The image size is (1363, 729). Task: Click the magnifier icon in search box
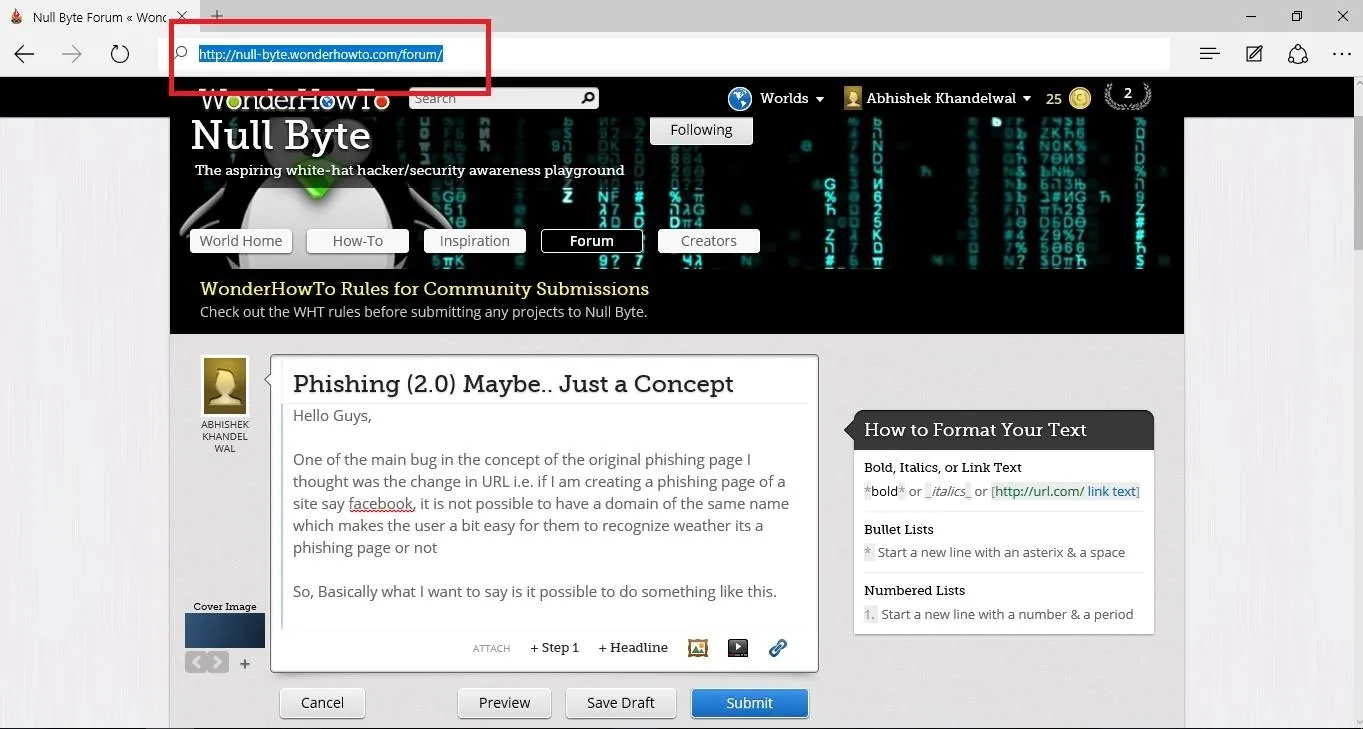click(x=589, y=98)
